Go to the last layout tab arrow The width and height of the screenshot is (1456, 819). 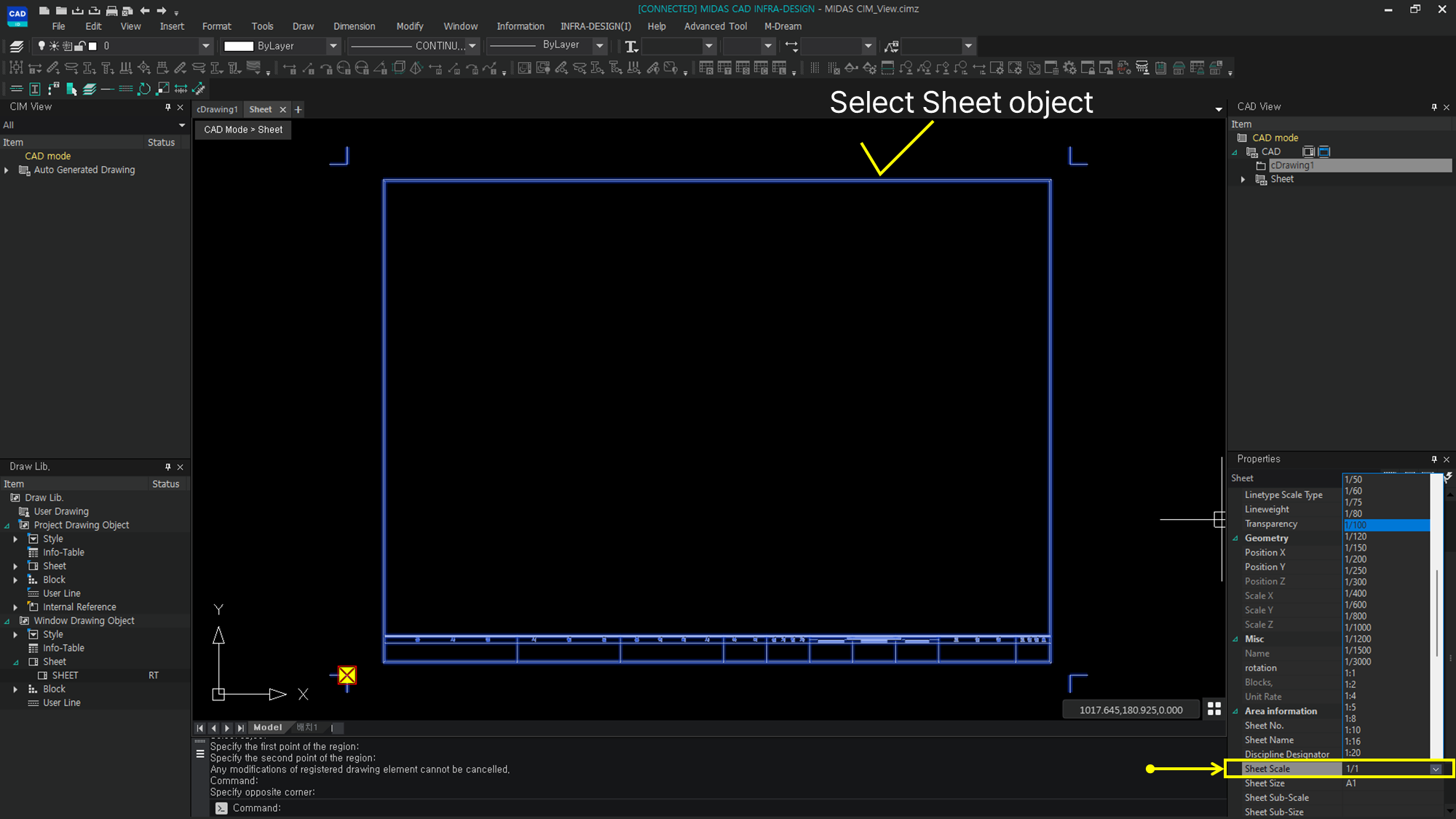tap(240, 727)
